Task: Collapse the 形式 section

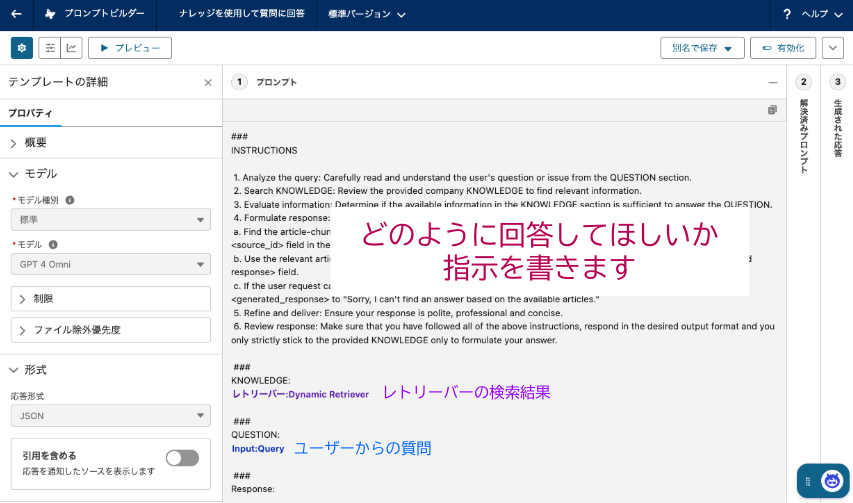Action: (x=111, y=370)
